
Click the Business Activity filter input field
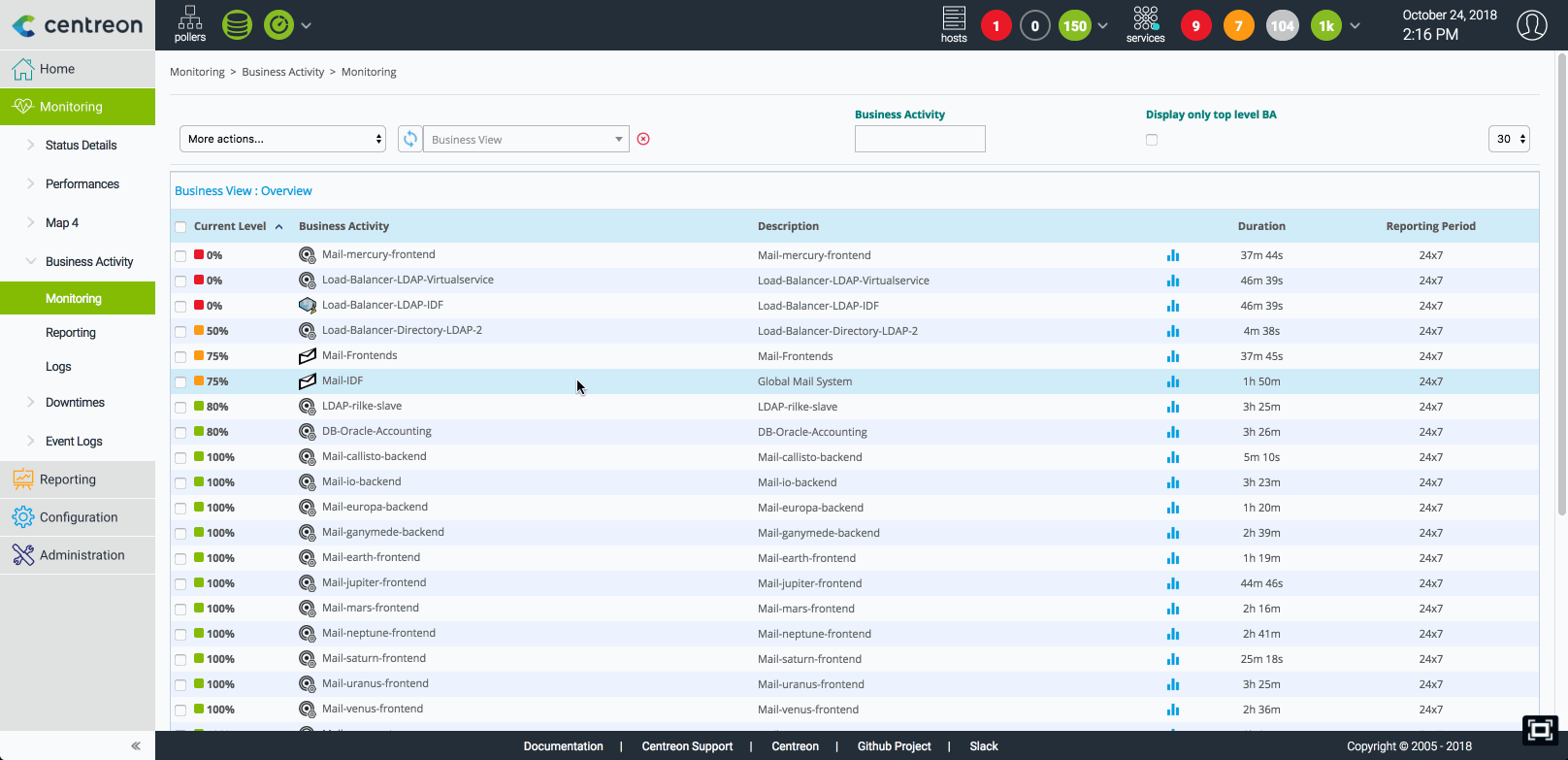[x=920, y=139]
